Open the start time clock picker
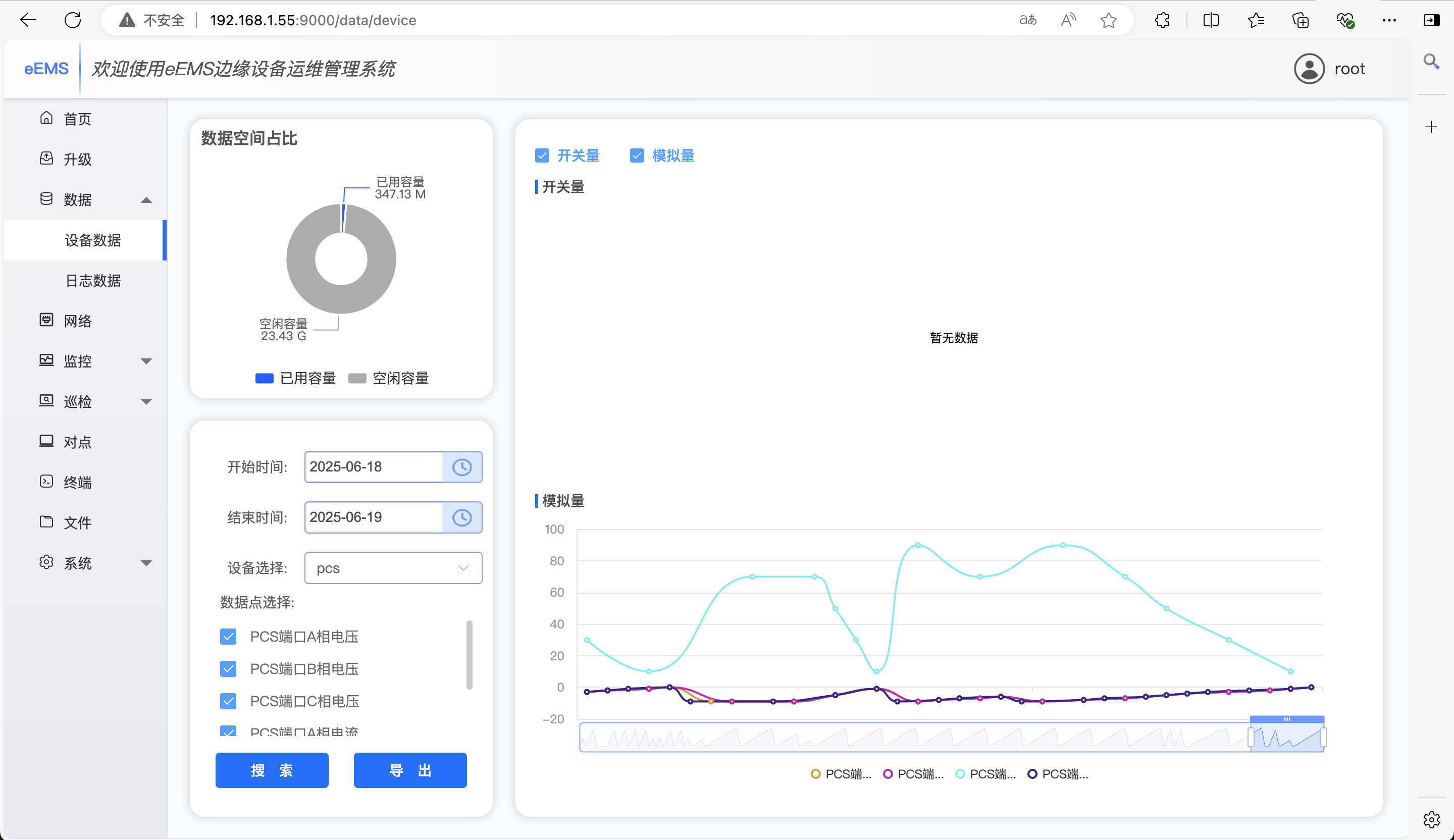The height and width of the screenshot is (840, 1454). click(x=461, y=467)
